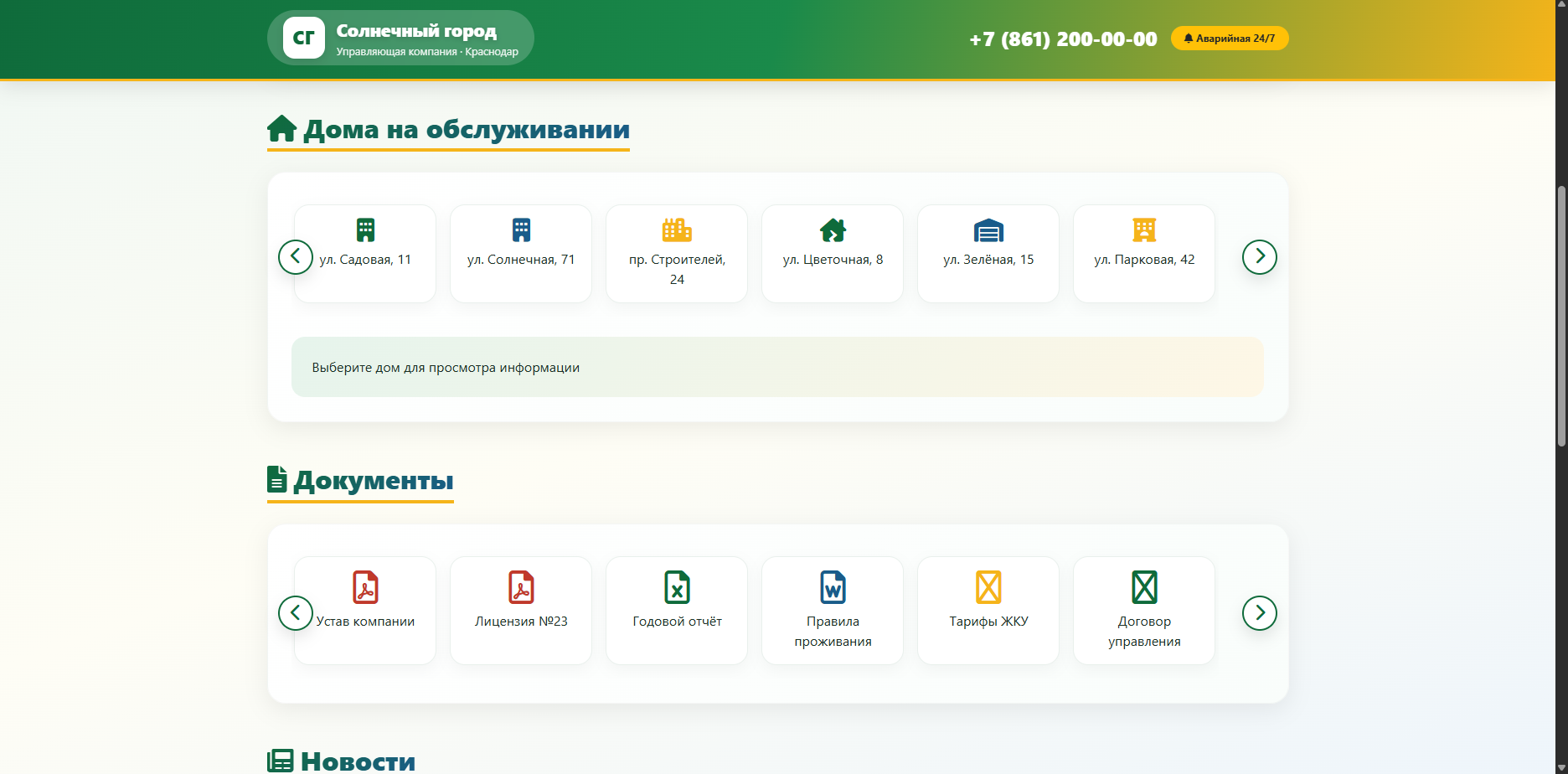Select the ул. Цветочная, 8 label
This screenshot has height=774, width=1568.
(833, 260)
